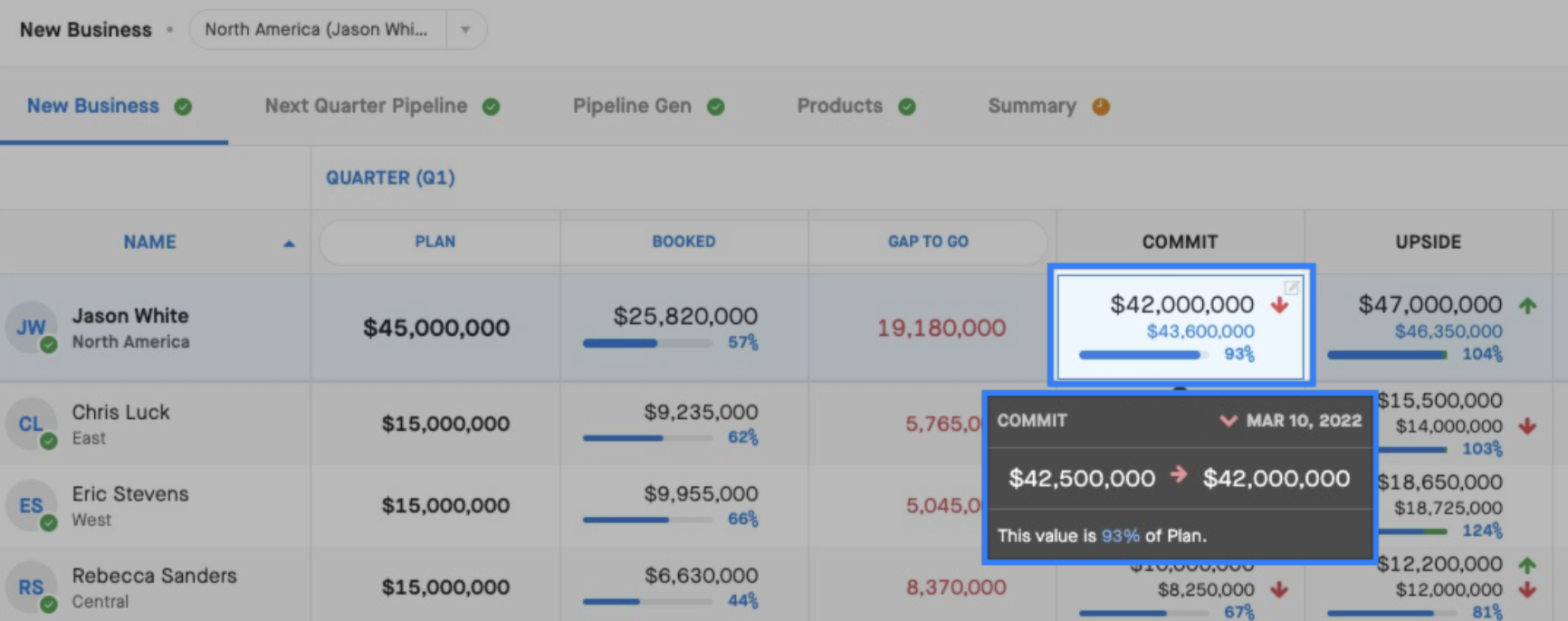
Task: Click the GAP TO GO column header
Action: (x=928, y=242)
